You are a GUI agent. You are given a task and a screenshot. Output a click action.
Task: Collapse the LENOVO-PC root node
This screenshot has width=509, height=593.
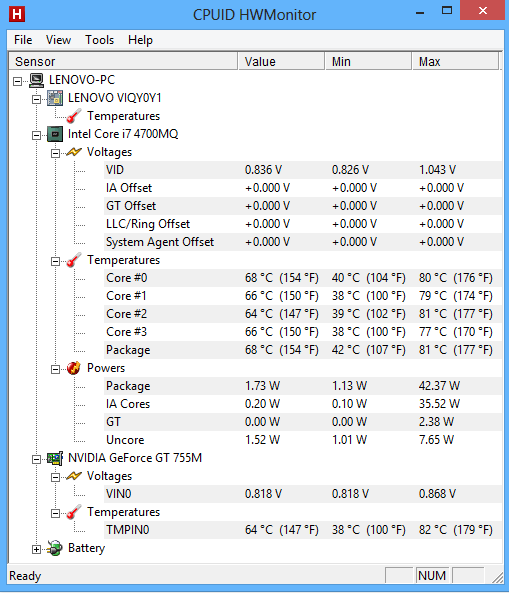[17, 81]
